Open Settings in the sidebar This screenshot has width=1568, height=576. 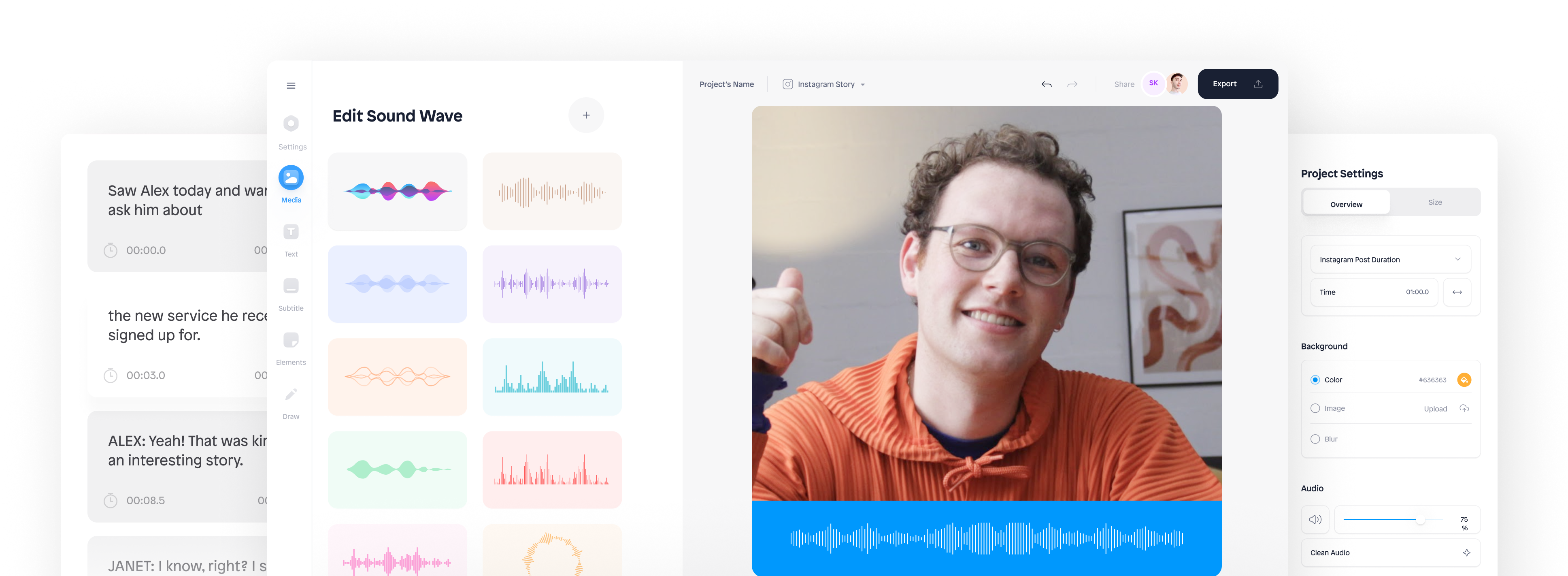coord(291,133)
